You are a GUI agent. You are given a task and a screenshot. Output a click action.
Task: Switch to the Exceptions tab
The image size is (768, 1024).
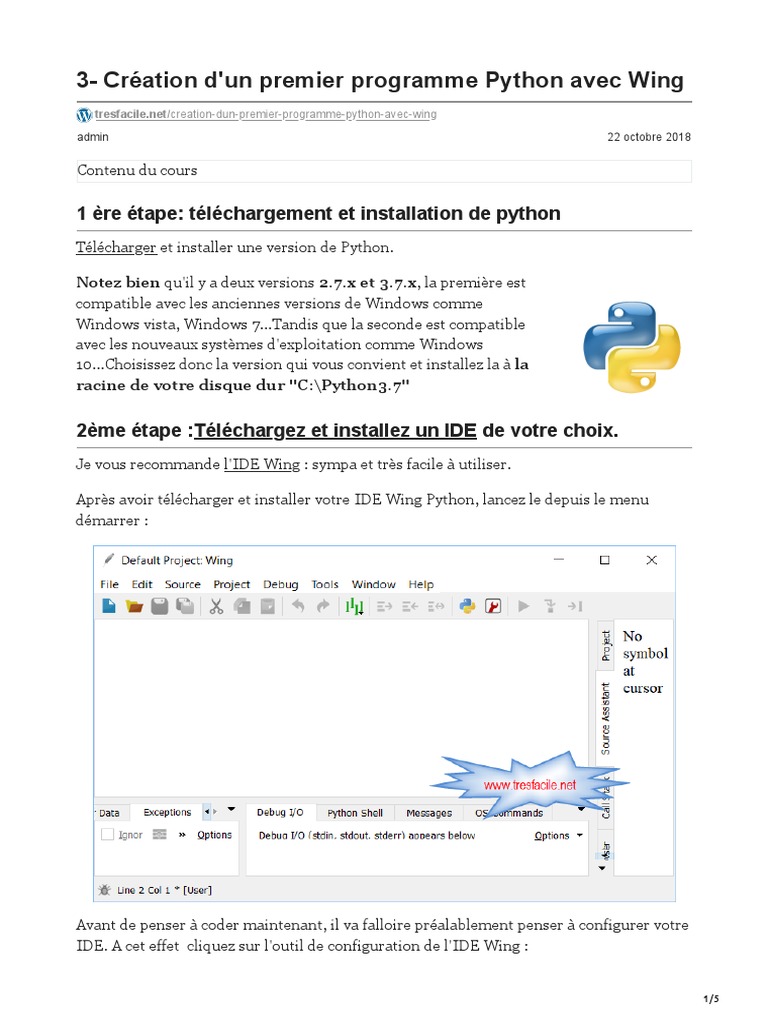click(167, 812)
